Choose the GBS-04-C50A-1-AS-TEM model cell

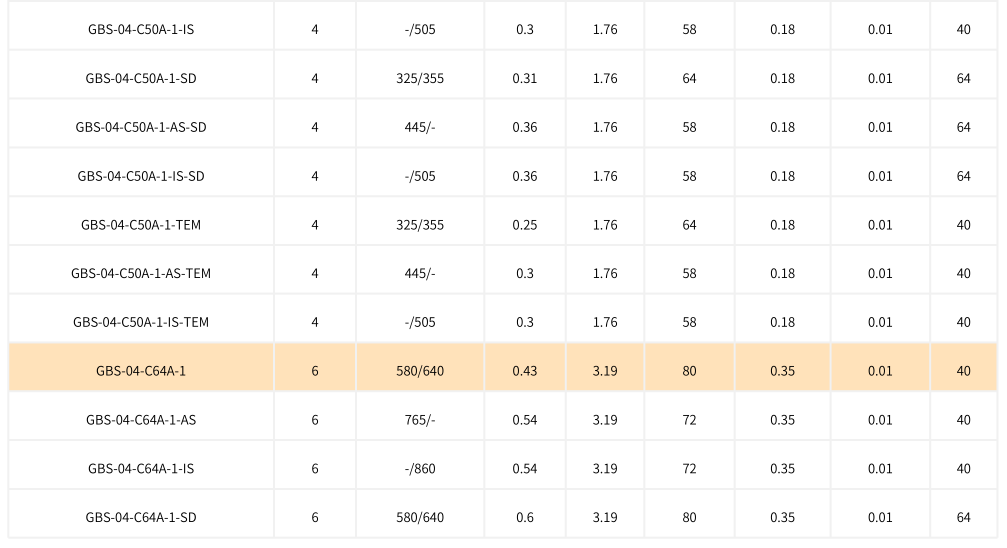(141, 273)
